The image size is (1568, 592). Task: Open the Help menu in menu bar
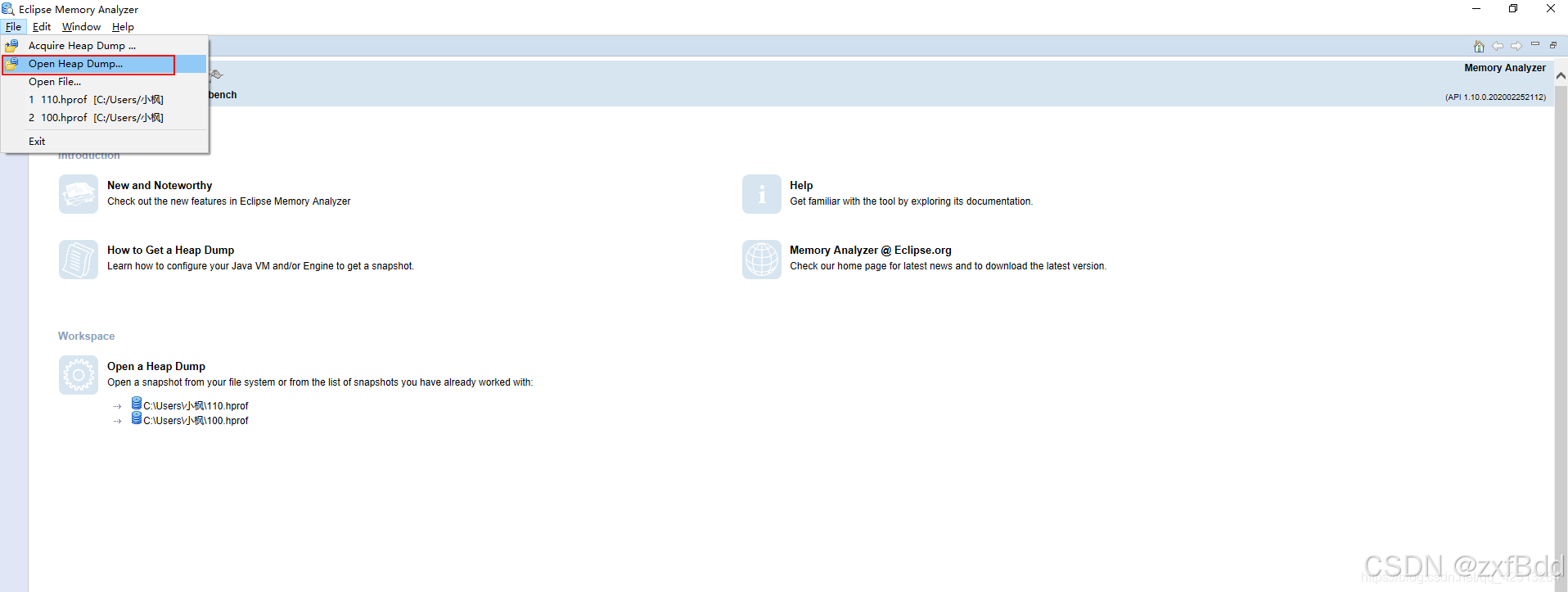(x=123, y=27)
